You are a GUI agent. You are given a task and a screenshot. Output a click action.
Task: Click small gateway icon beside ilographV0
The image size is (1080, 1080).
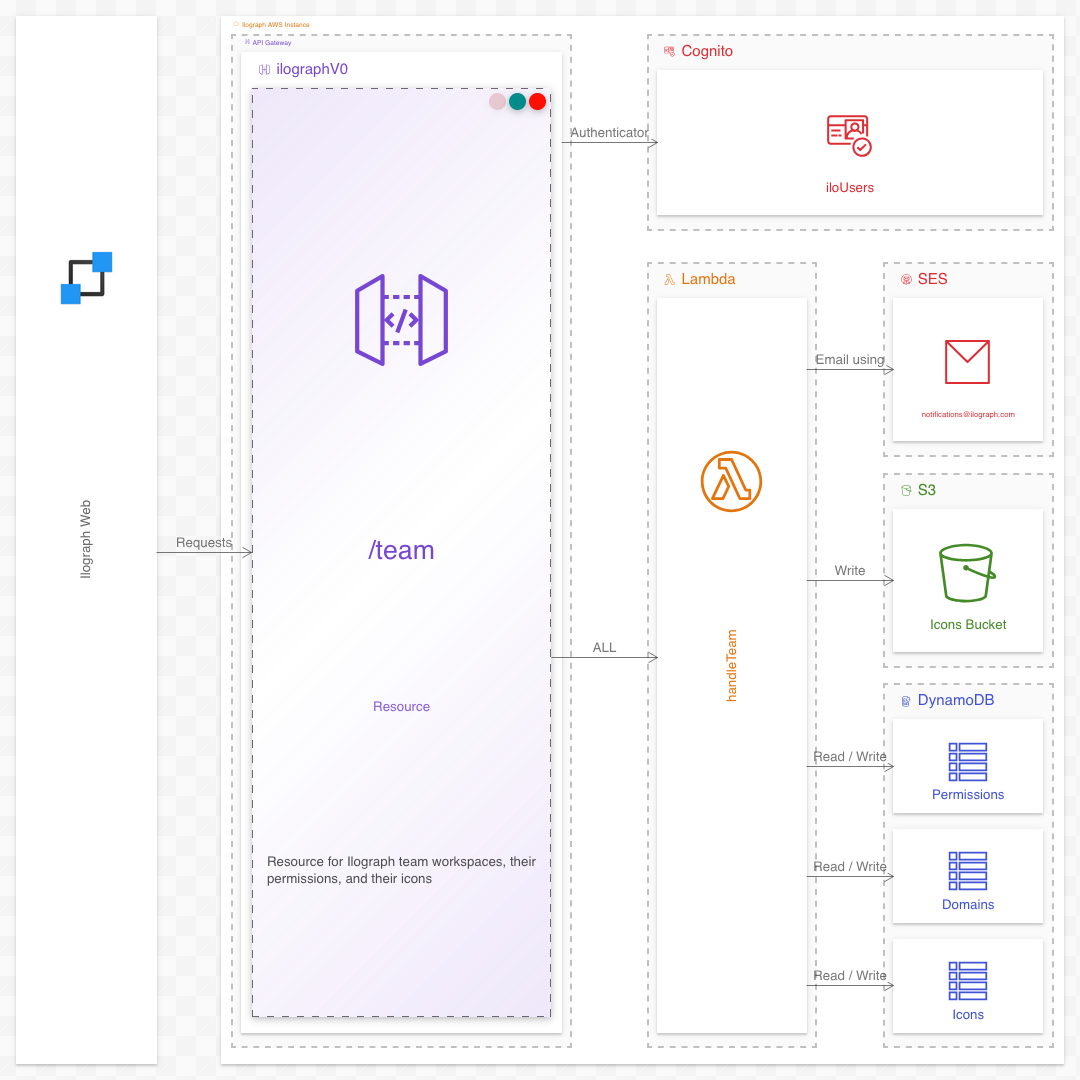tap(264, 70)
